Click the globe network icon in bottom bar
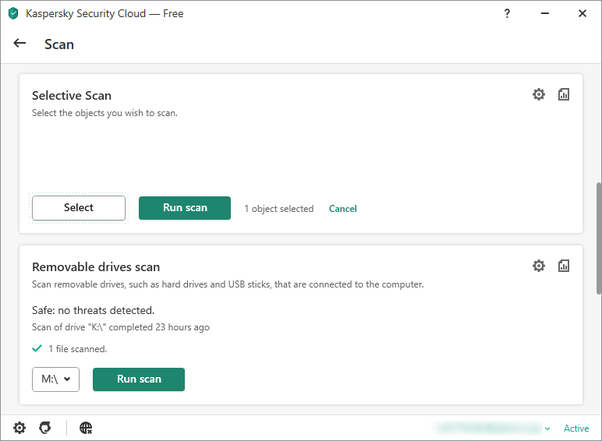 coord(86,428)
